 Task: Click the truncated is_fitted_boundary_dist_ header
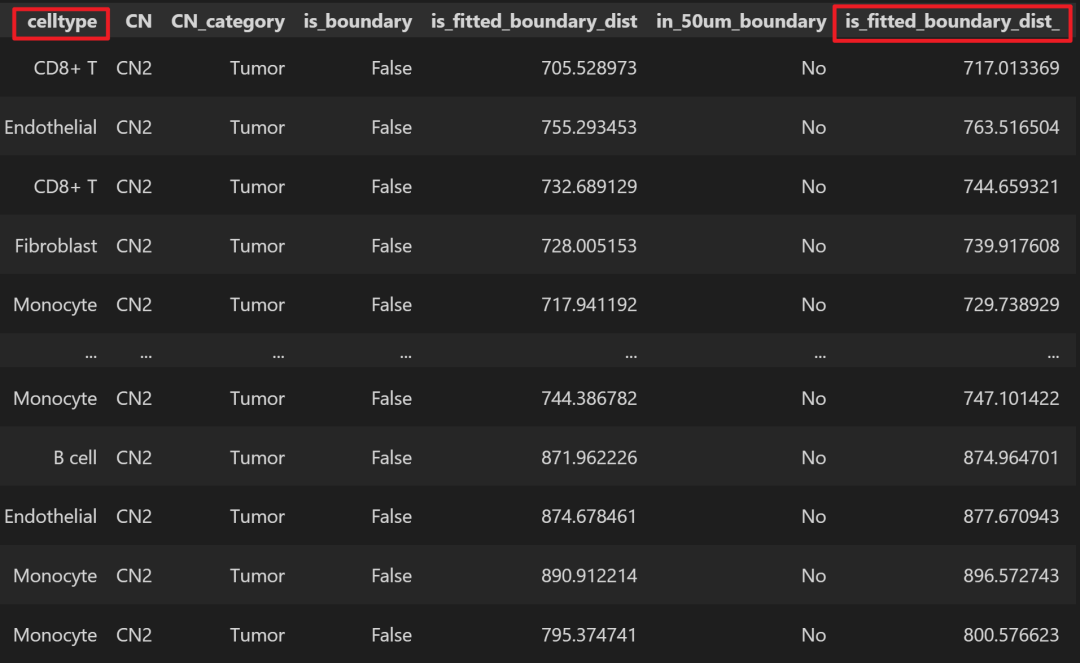[x=953, y=22]
